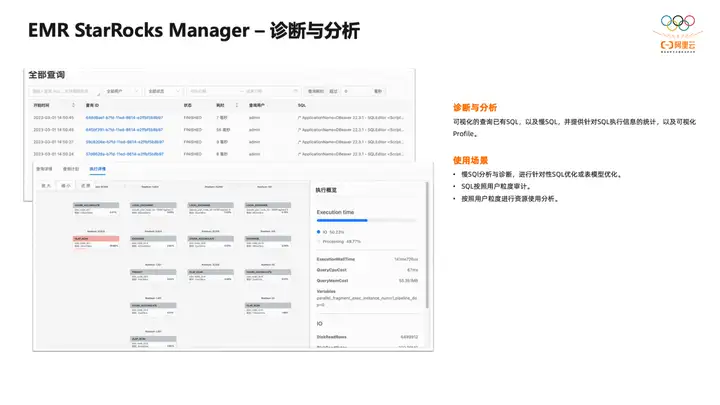The height and width of the screenshot is (405, 720).
Task: Open query ID link in the 9 毫秒 row
Action: [124, 142]
